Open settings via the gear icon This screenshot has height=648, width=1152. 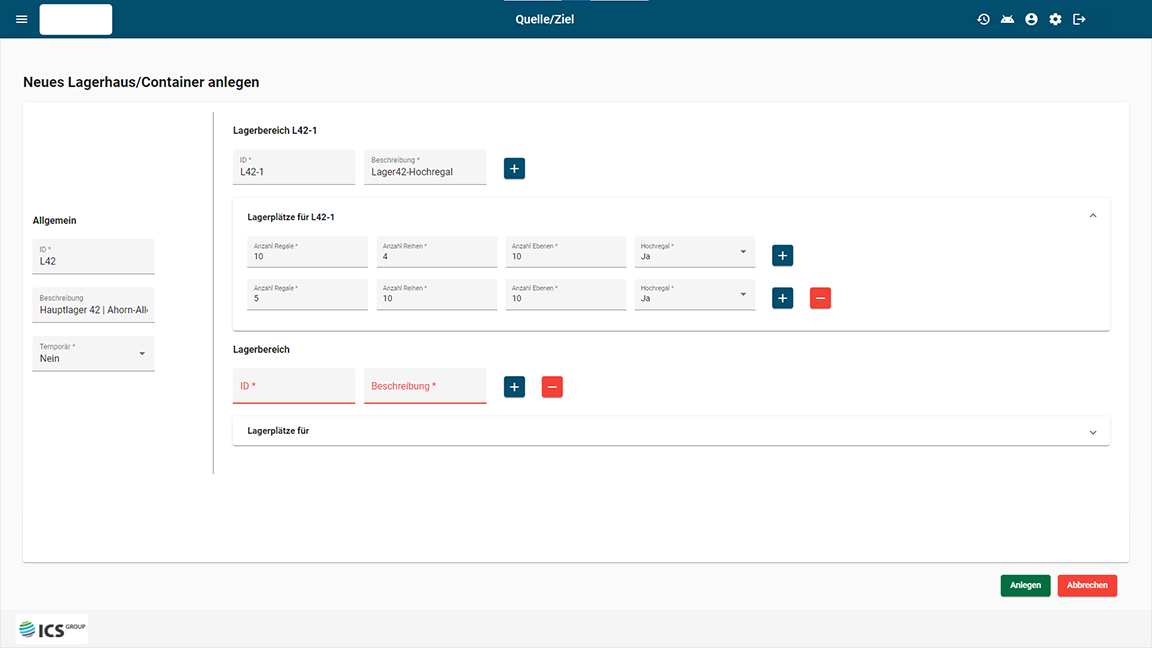tap(1055, 19)
